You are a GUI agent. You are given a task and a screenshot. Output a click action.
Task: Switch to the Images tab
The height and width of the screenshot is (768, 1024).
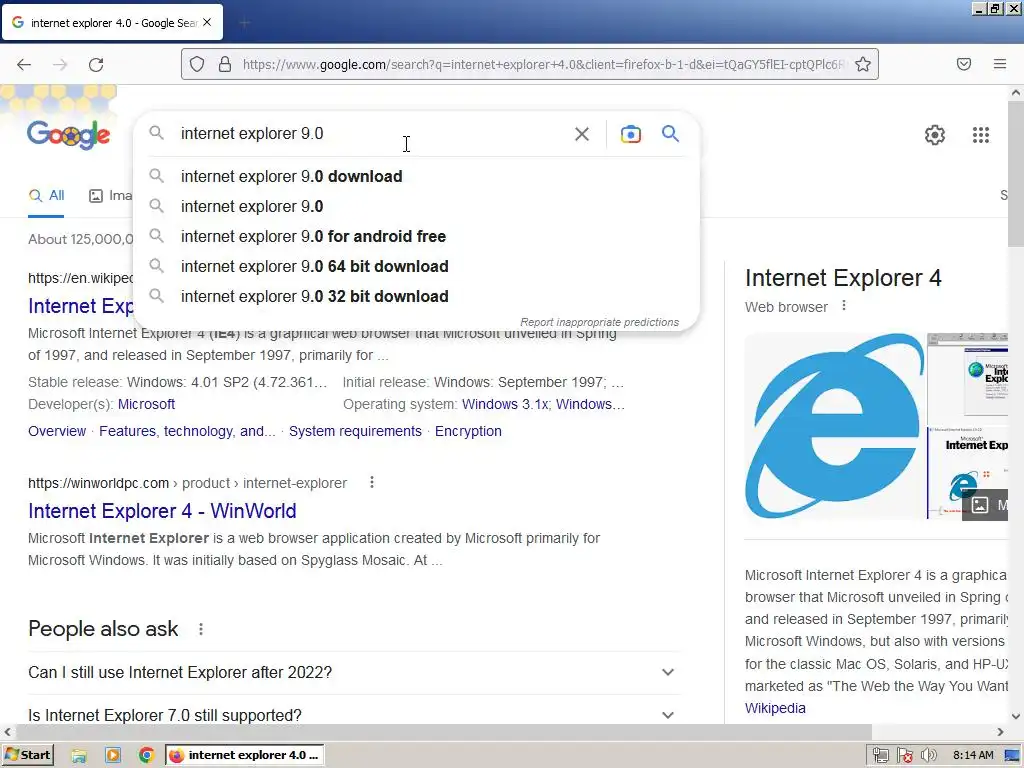tap(110, 196)
